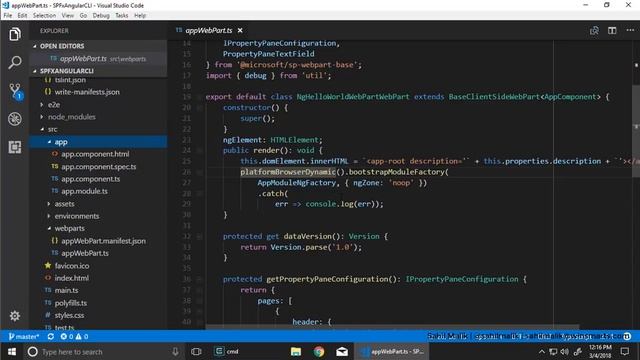
Task: Open the Debug view in activity bar
Action: click(15, 119)
